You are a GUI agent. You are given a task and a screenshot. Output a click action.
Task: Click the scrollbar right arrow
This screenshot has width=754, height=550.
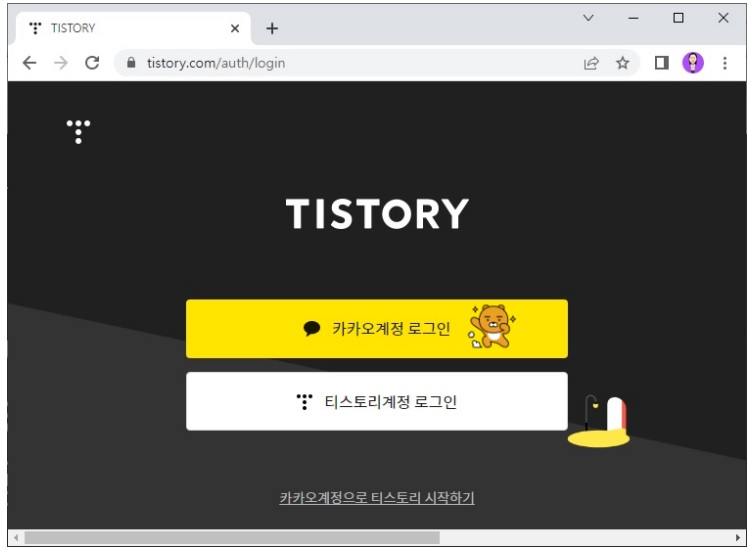pos(738,538)
